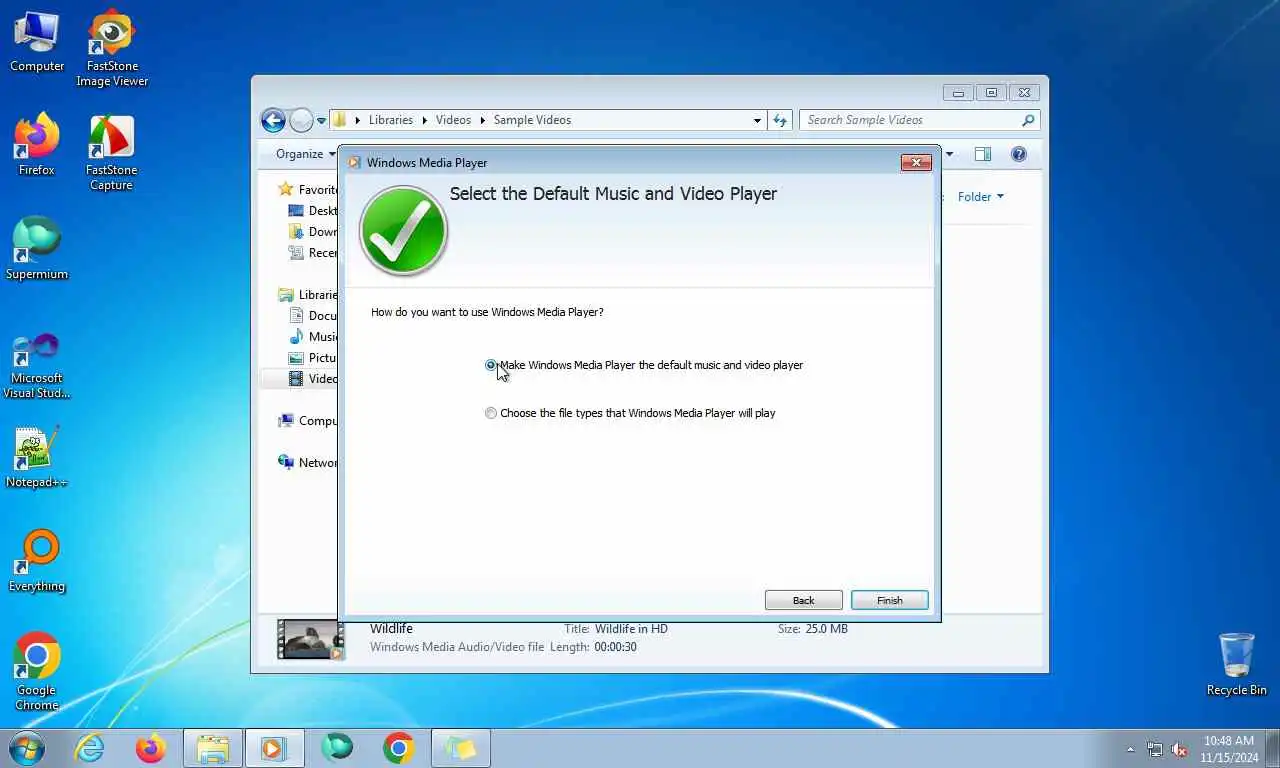Screen dimensions: 1280x768
Task: Click the Wildlife video thumbnail in details pane
Action: [310, 639]
